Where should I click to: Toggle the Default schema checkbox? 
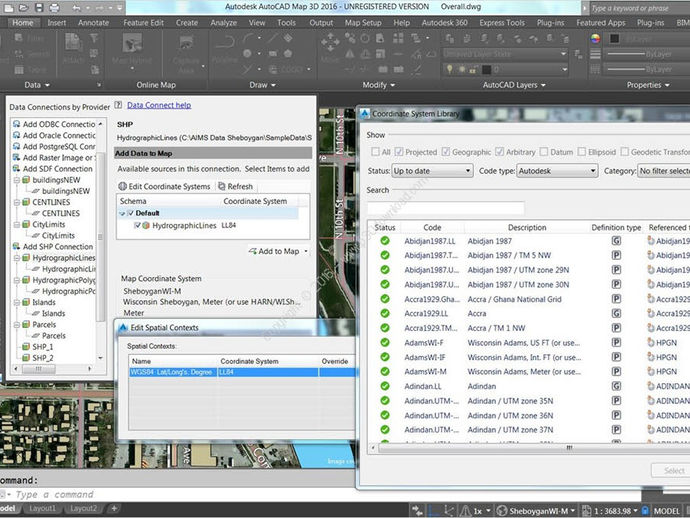coord(130,213)
